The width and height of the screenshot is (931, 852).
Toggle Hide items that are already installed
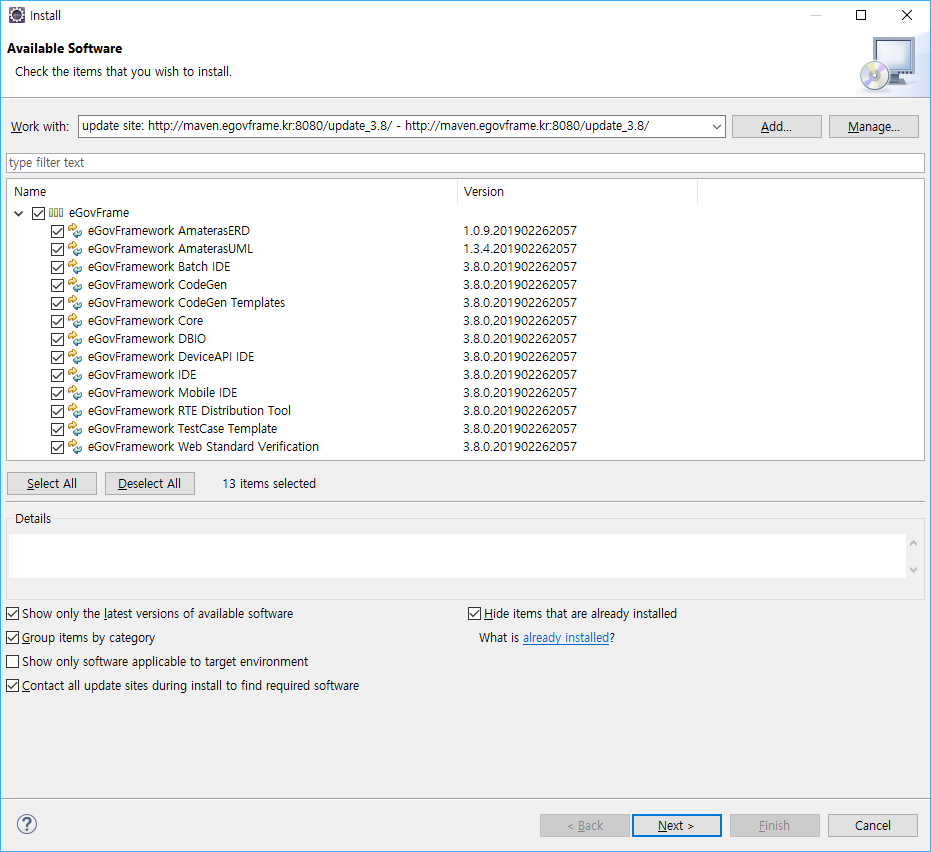pos(475,614)
